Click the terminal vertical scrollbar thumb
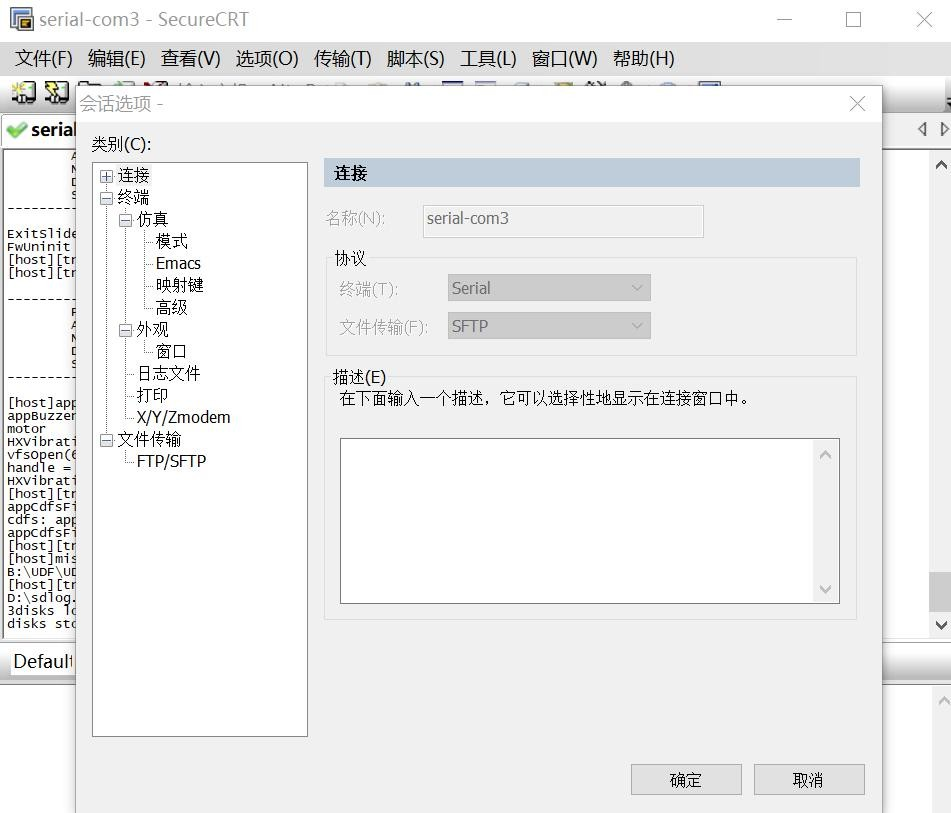951x813 pixels. pyautogui.click(x=940, y=592)
